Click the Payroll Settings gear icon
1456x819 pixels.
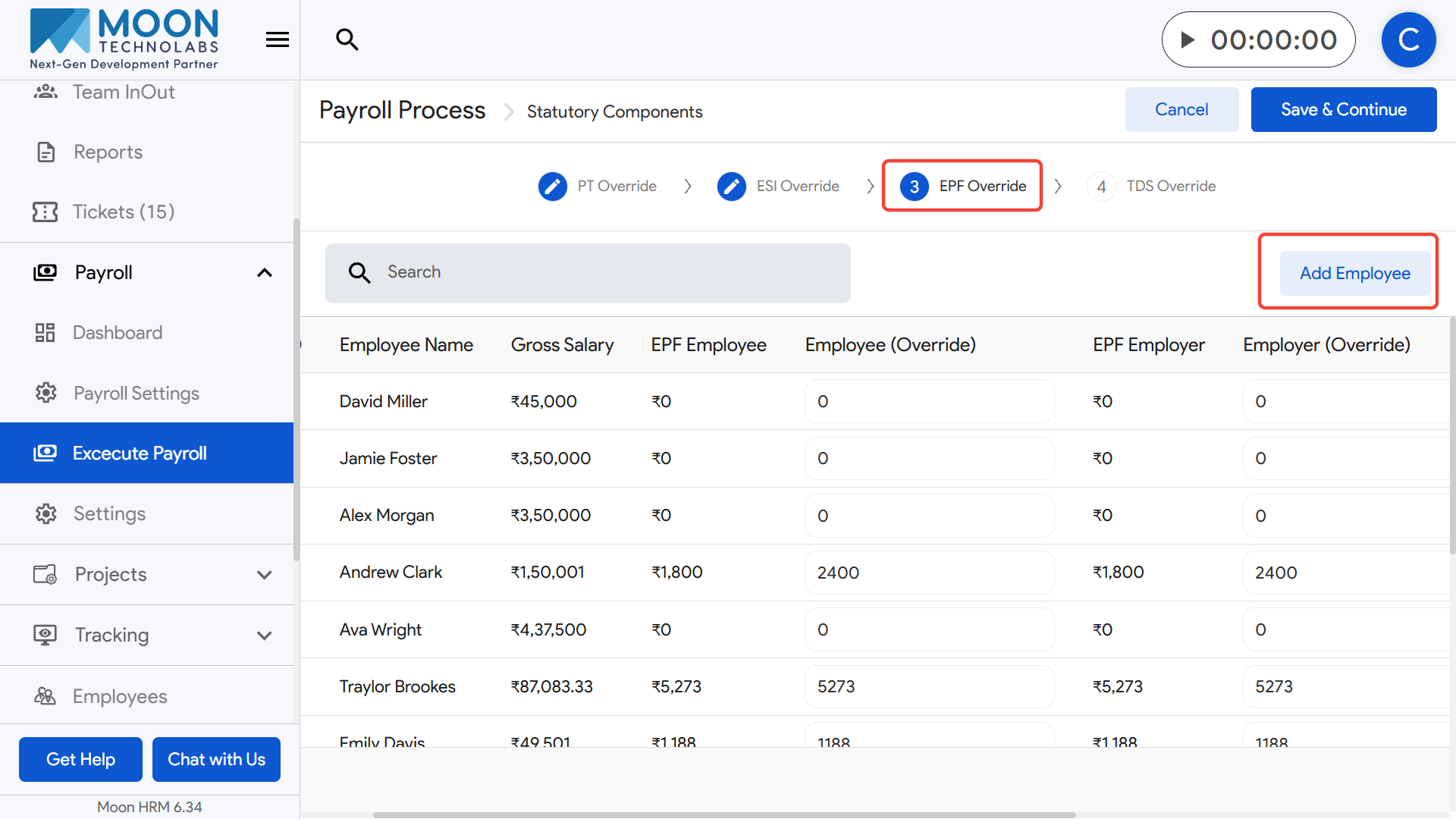[x=46, y=393]
